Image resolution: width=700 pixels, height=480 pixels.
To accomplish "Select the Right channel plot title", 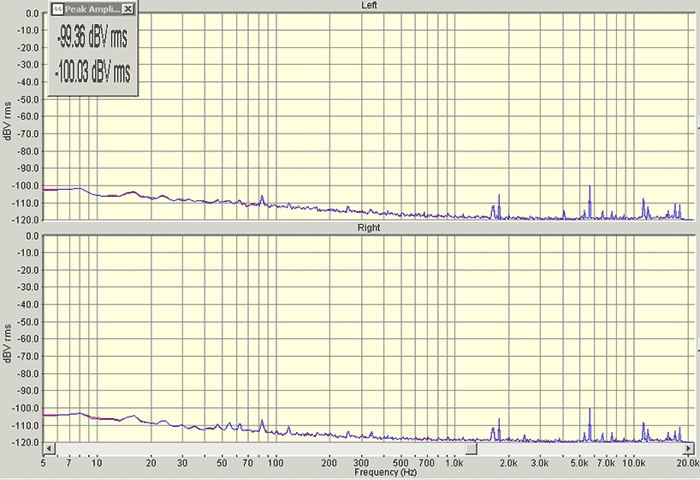I will click(x=369, y=228).
